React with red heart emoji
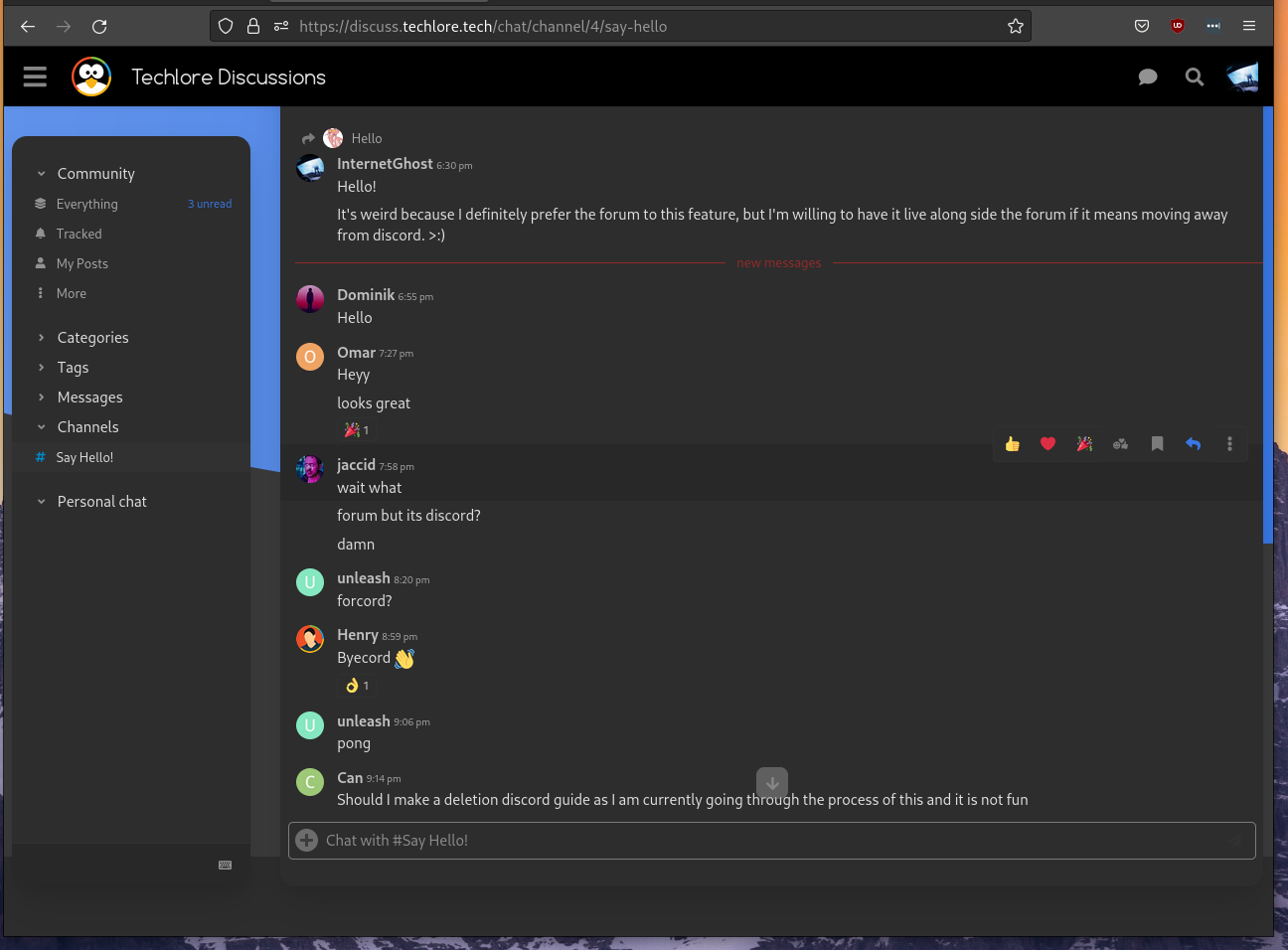 (1047, 444)
